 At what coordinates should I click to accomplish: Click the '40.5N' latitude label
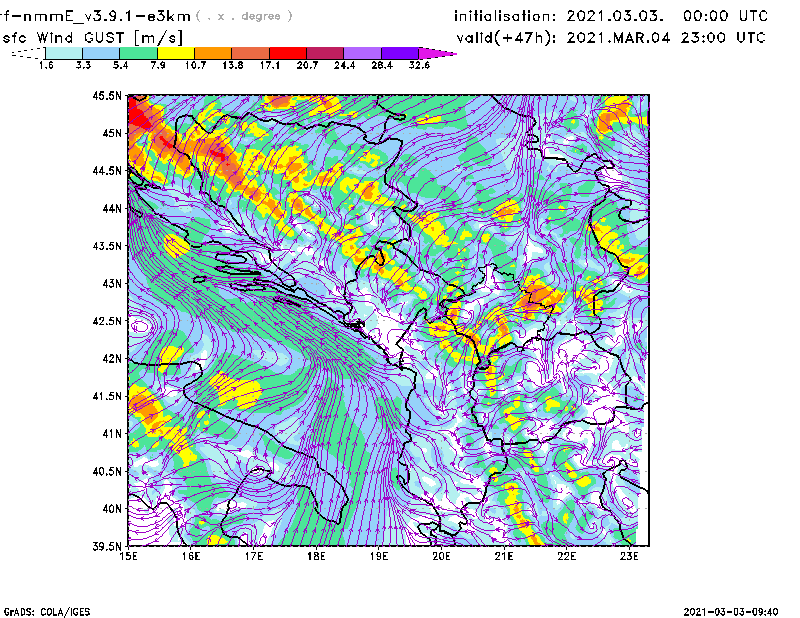point(108,472)
